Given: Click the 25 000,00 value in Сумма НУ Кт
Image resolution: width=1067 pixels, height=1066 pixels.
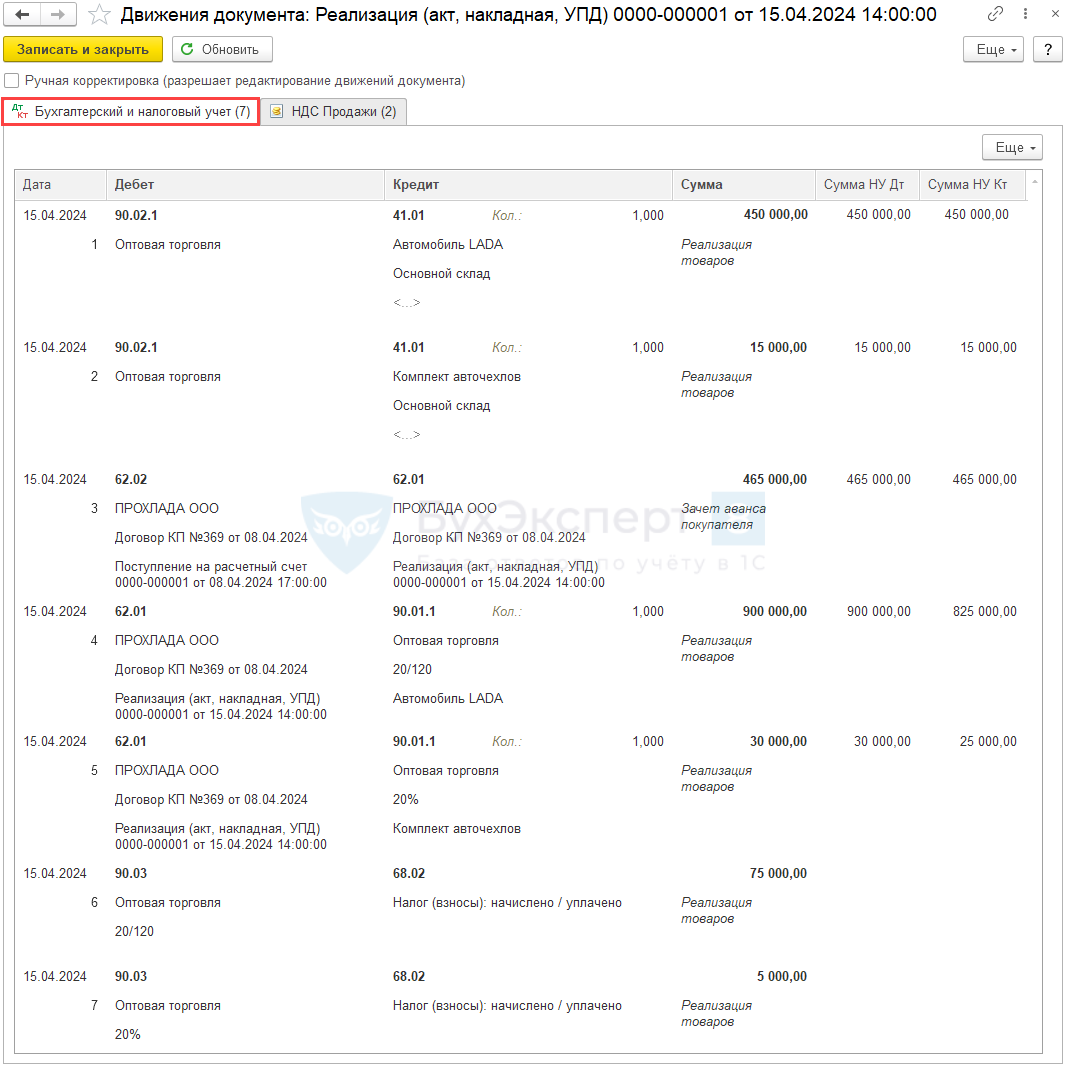Looking at the screenshot, I should click(x=988, y=742).
